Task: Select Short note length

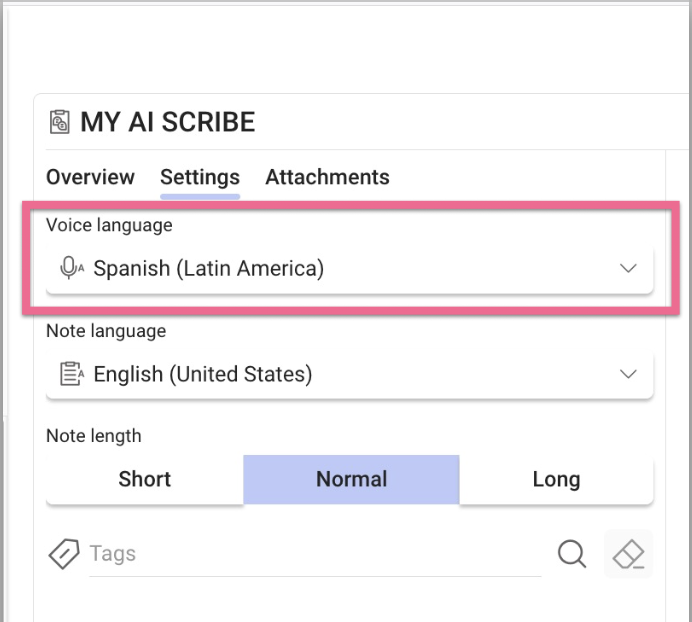Action: coord(145,479)
